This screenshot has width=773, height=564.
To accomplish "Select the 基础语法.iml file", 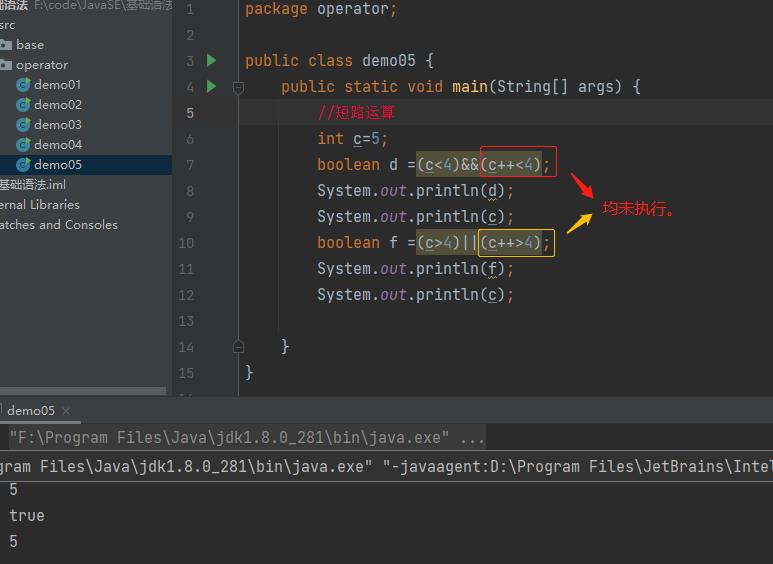I will click(33, 185).
